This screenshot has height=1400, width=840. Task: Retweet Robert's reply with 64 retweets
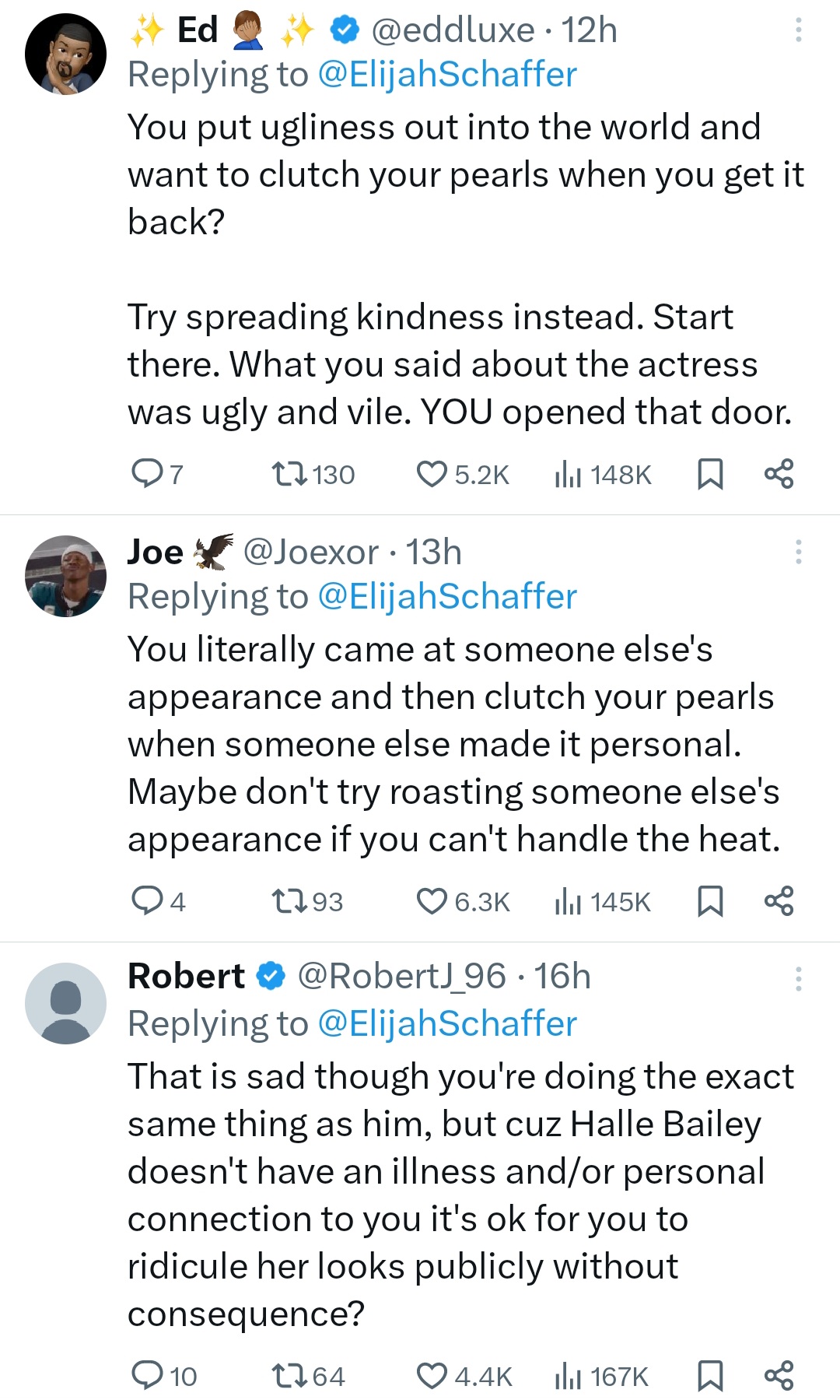point(289,1376)
